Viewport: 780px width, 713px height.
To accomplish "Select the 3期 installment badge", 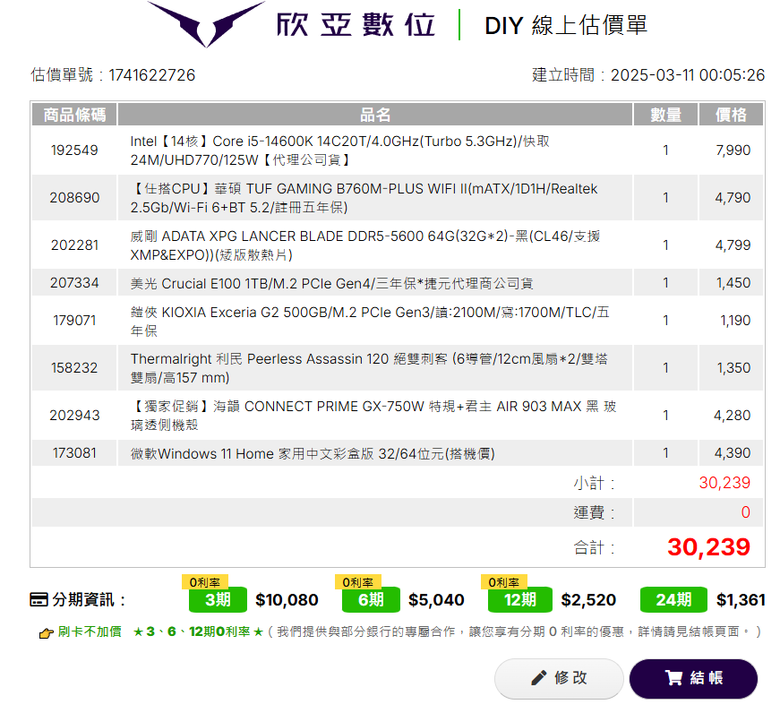I will [218, 600].
